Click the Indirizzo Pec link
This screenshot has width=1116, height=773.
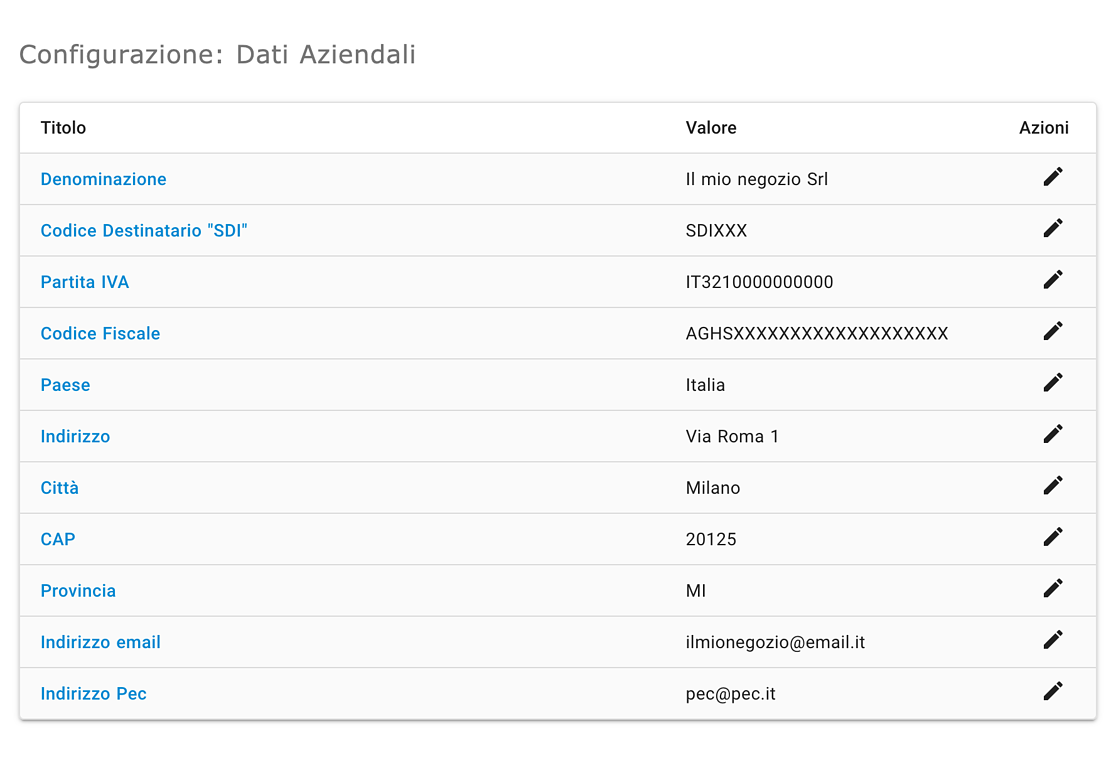[93, 694]
